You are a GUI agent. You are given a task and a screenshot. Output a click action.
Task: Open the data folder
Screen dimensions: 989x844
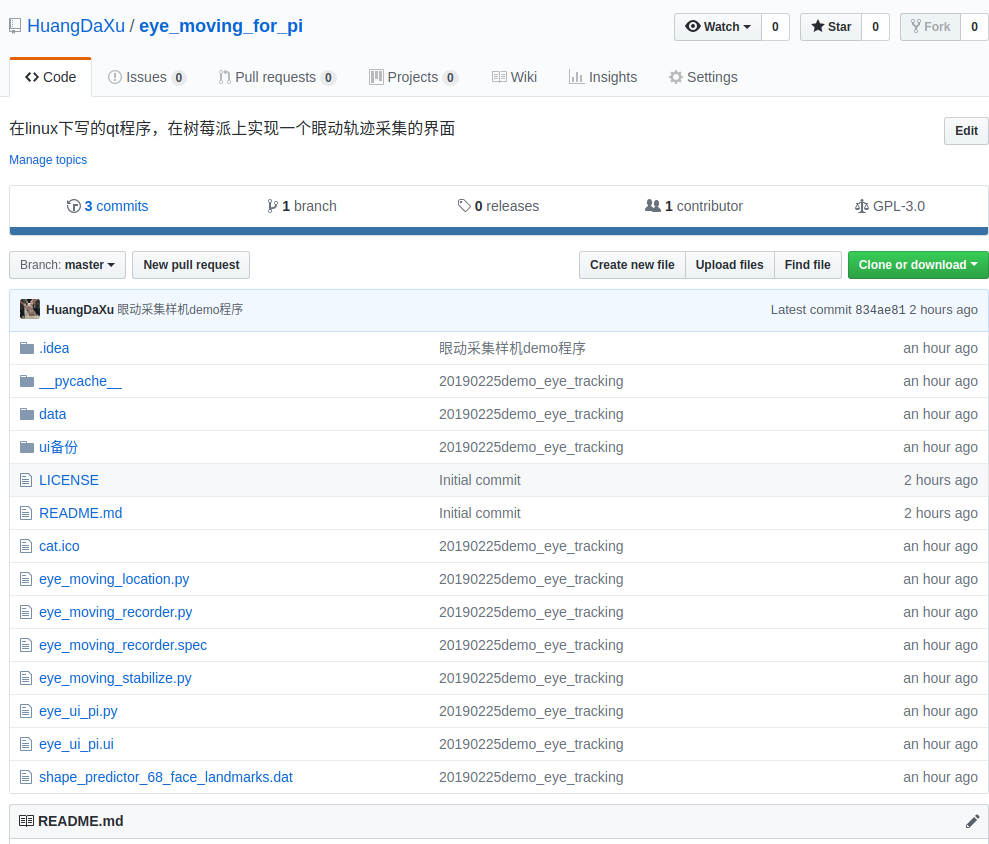[52, 414]
